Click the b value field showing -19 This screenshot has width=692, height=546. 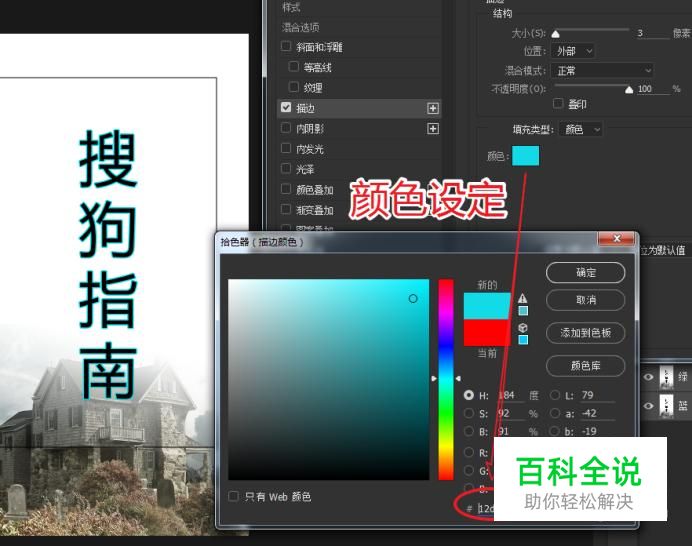point(597,431)
